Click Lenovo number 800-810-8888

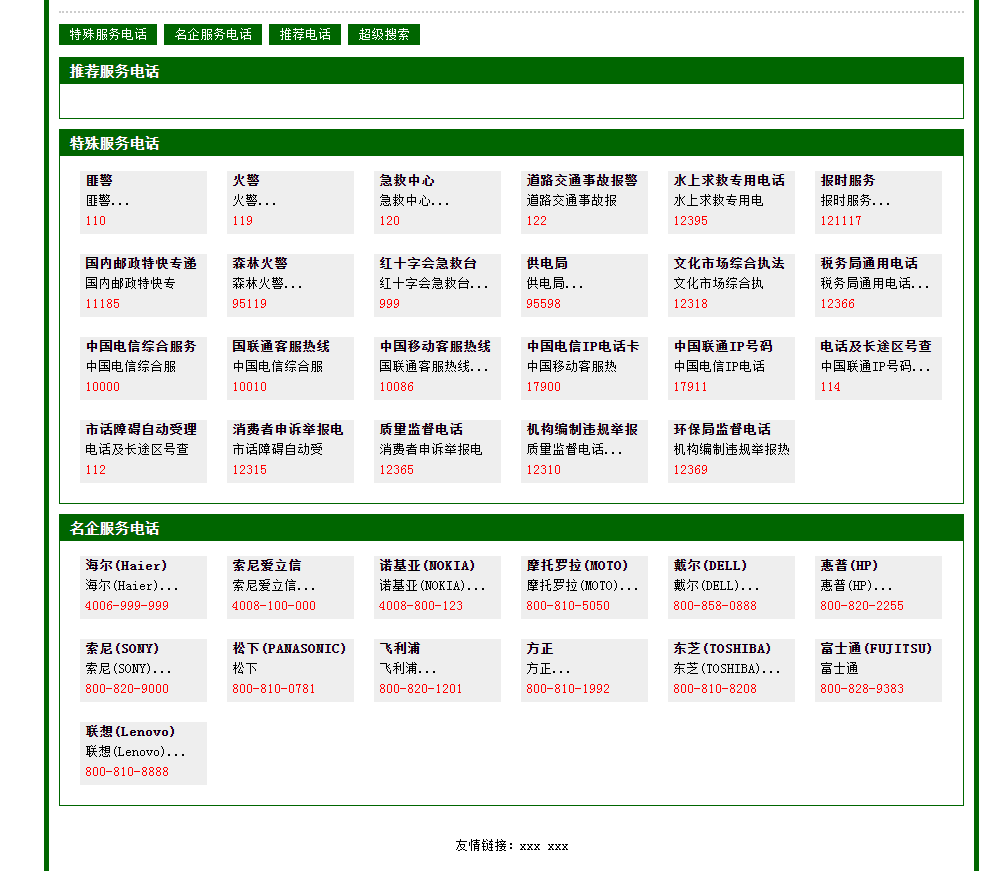(127, 772)
